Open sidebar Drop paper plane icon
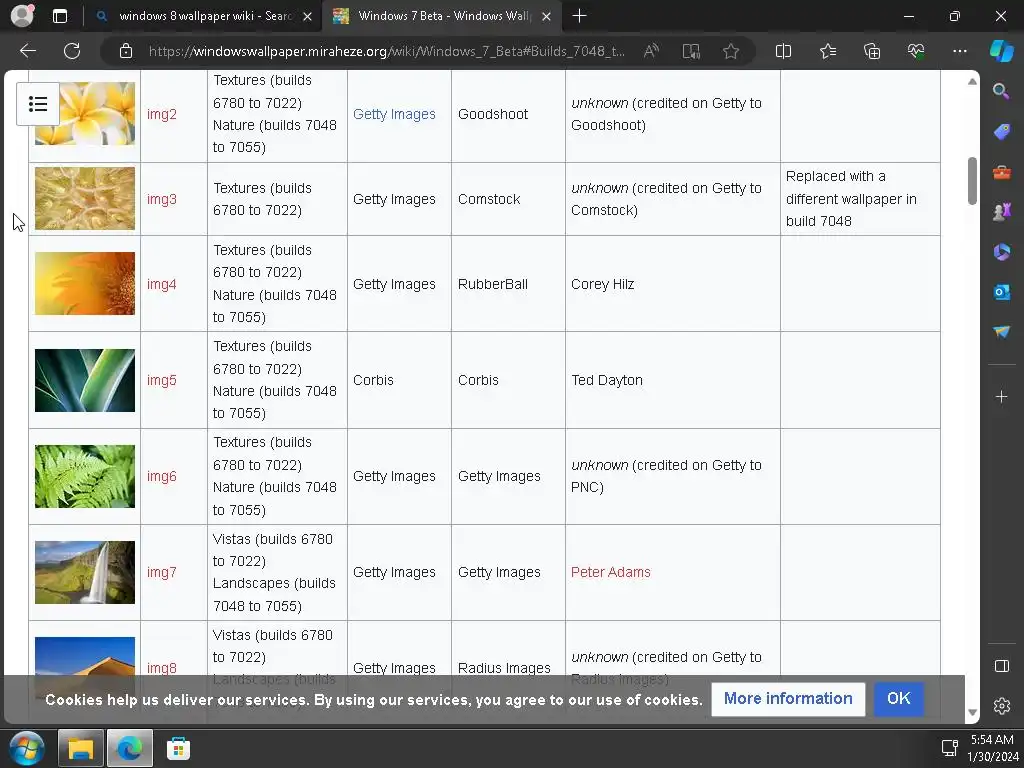1024x768 pixels. click(x=1001, y=332)
